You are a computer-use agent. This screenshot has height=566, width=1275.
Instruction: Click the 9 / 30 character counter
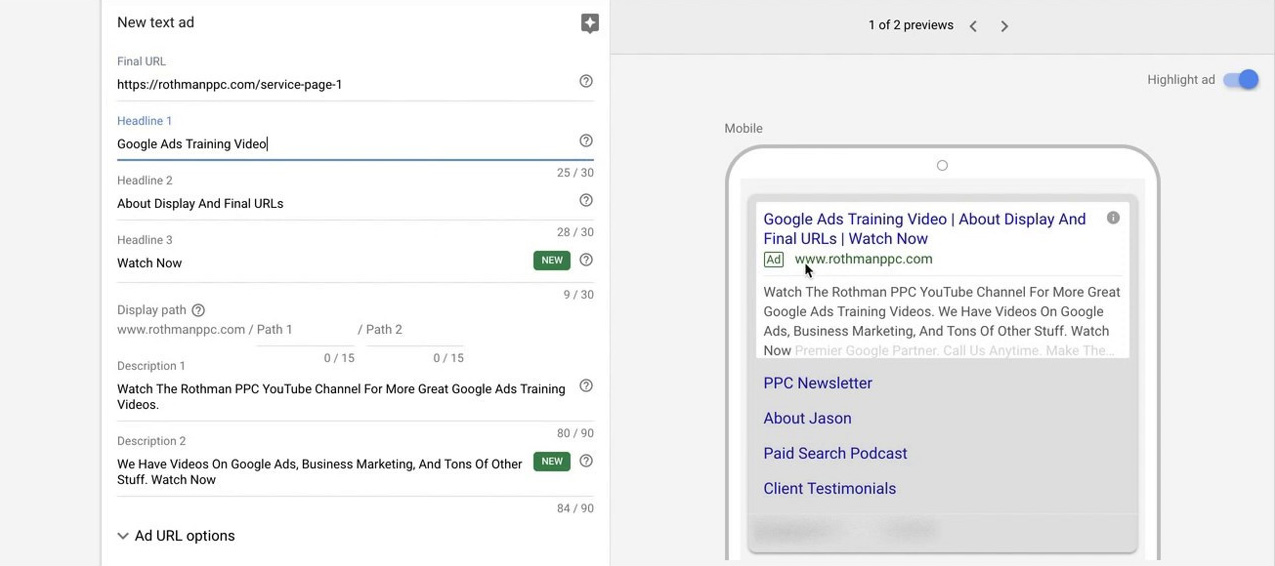(578, 295)
